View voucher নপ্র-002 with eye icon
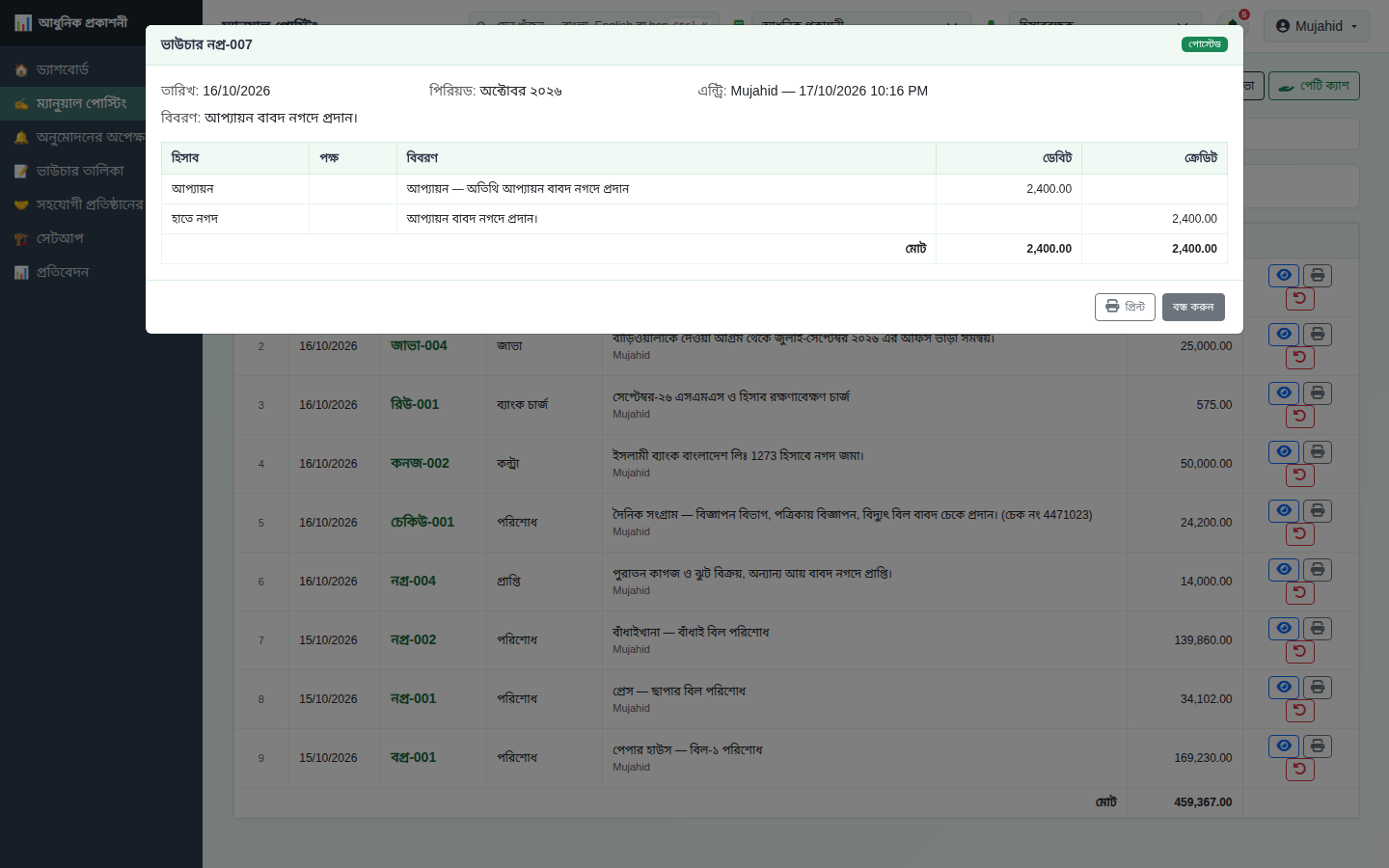 point(1284,629)
